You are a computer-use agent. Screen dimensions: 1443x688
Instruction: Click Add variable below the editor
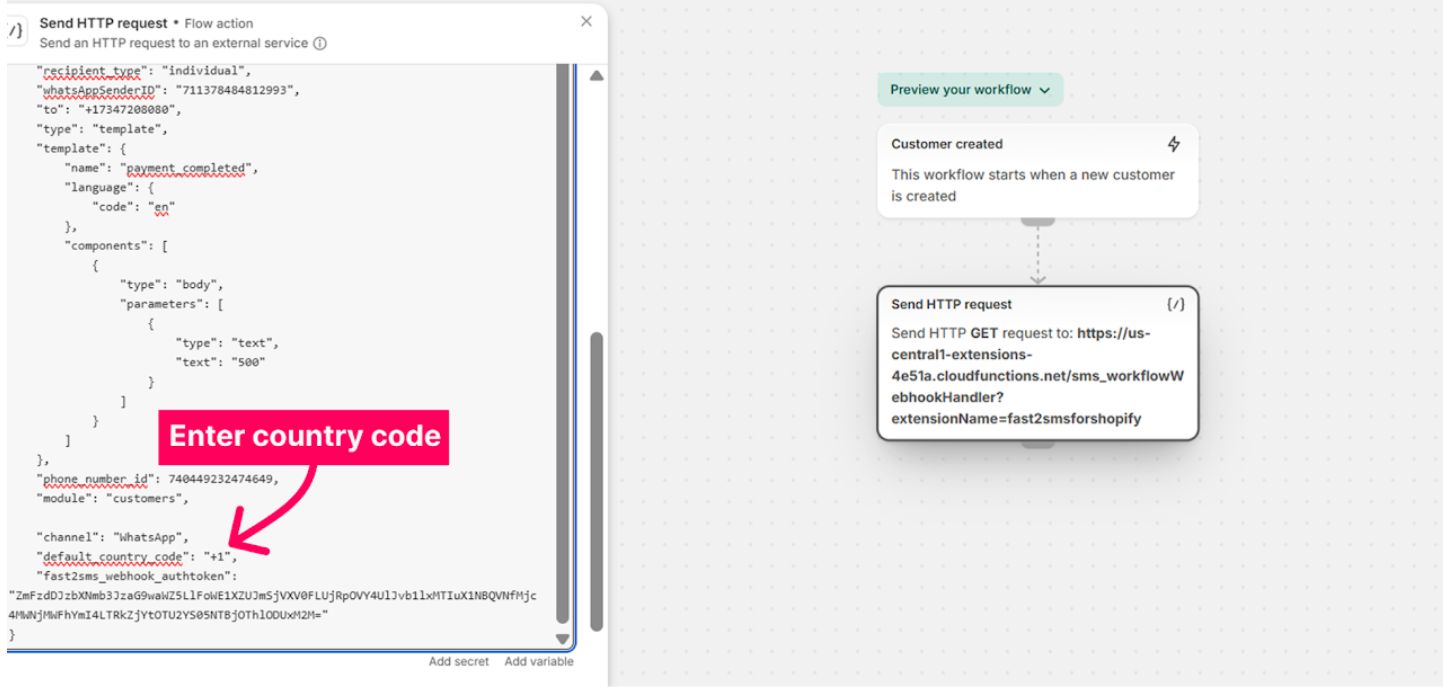click(x=539, y=661)
